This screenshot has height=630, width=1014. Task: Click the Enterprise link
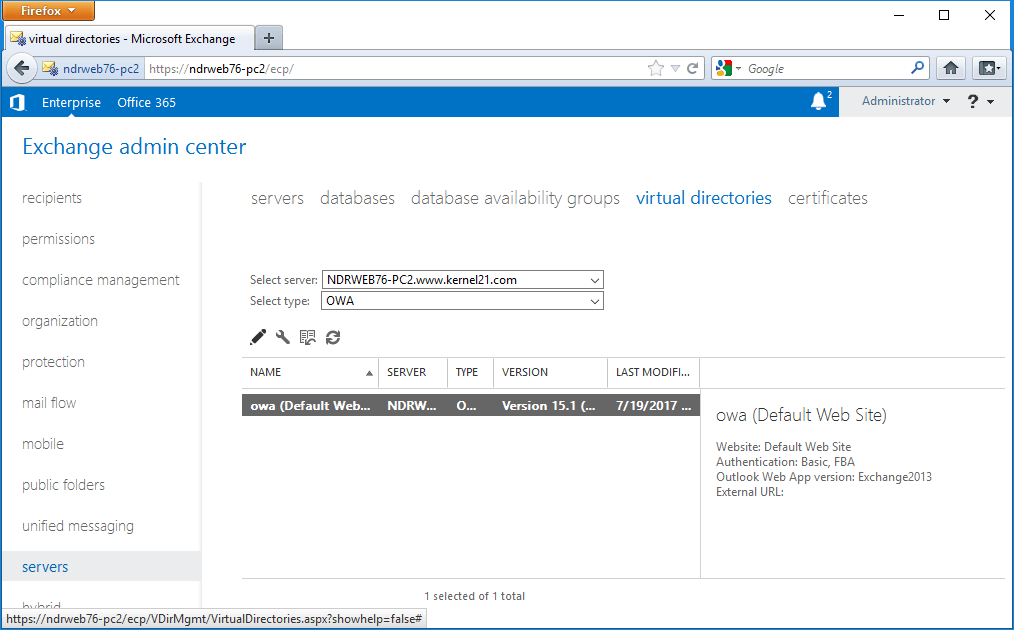pyautogui.click(x=71, y=102)
